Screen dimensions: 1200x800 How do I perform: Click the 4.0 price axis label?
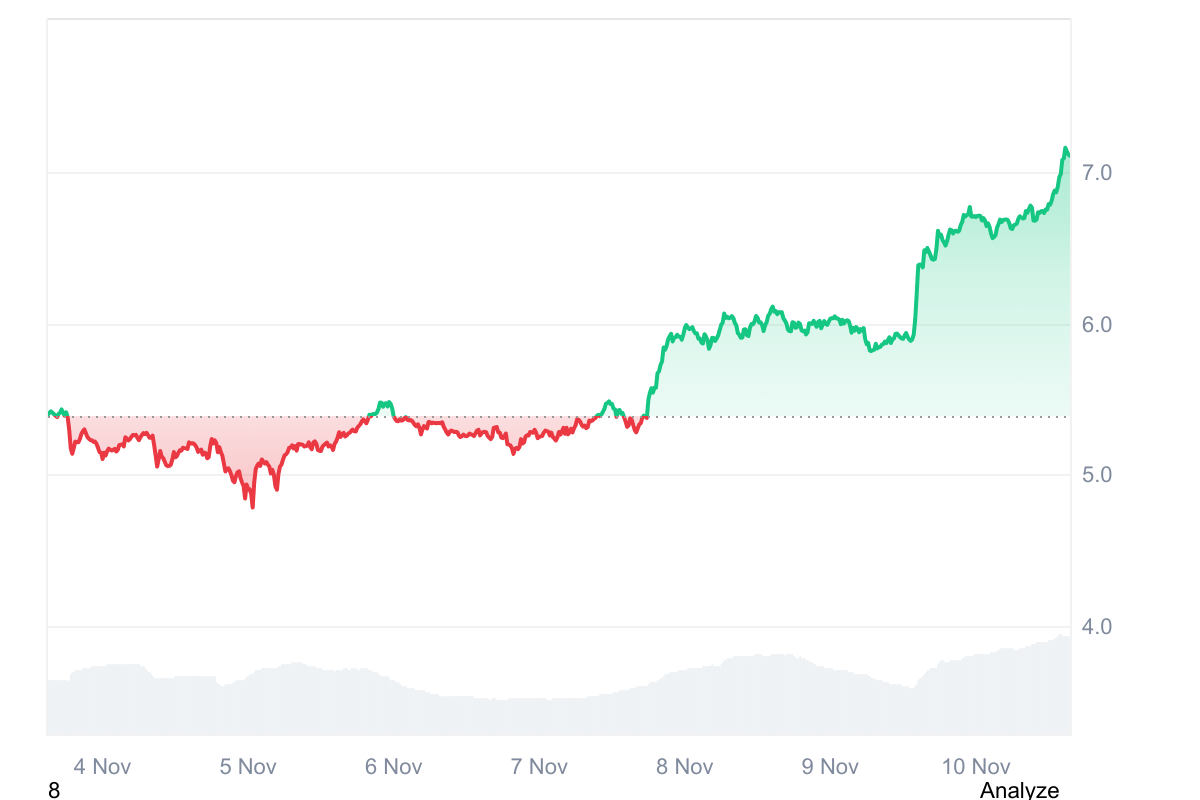pyautogui.click(x=1096, y=627)
